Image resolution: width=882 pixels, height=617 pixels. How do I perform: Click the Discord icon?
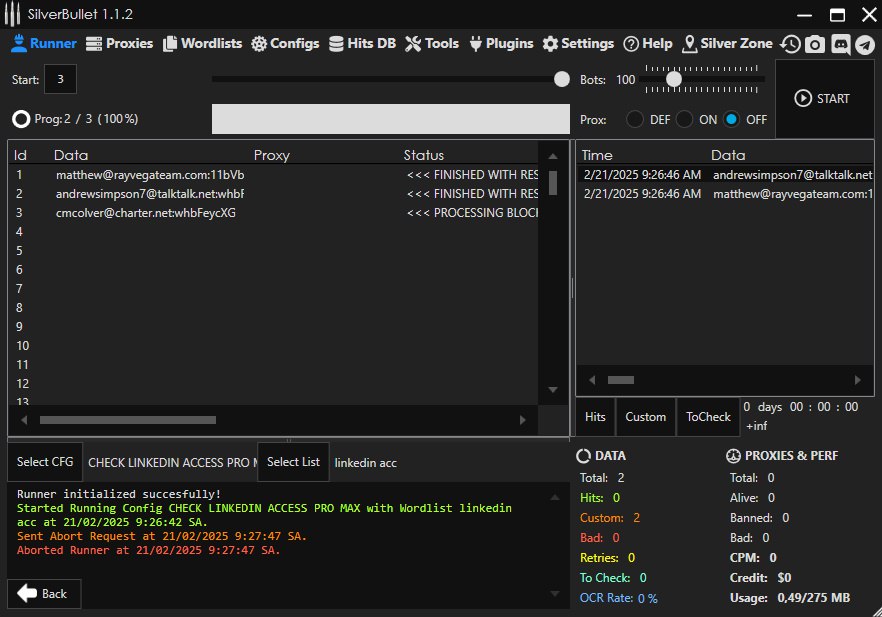(x=840, y=44)
